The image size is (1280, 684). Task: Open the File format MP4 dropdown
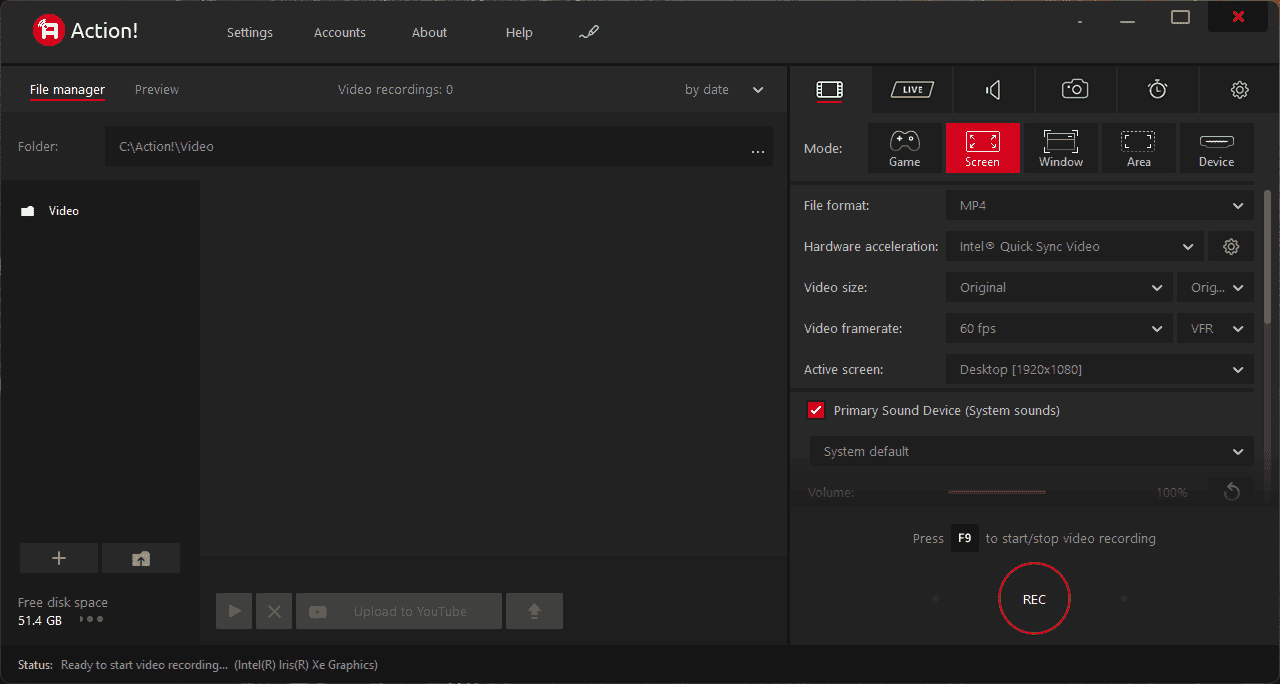tap(1100, 205)
